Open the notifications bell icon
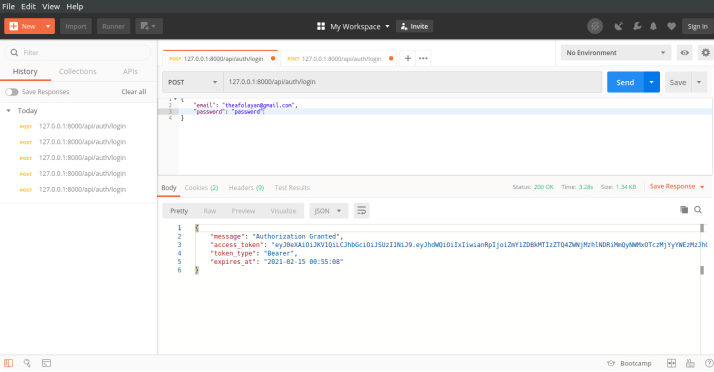Viewport: 714px width, 372px height. (653, 26)
